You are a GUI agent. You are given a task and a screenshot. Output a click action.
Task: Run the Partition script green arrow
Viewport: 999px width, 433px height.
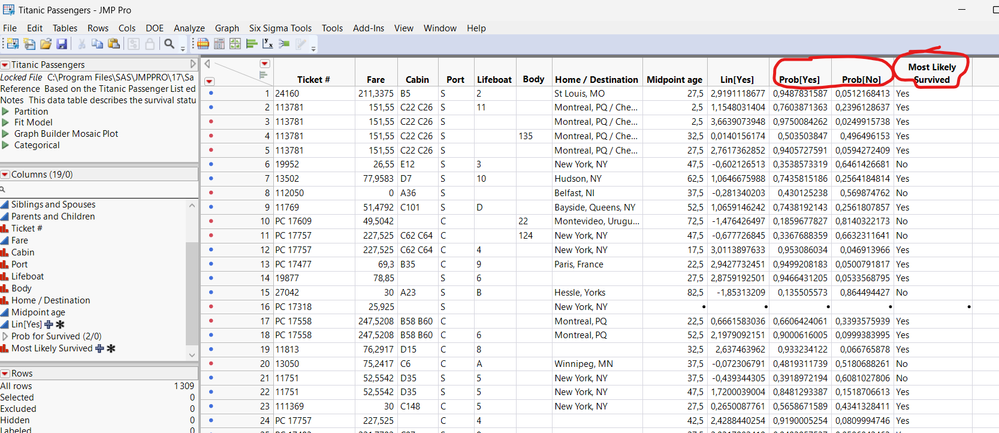(7, 112)
